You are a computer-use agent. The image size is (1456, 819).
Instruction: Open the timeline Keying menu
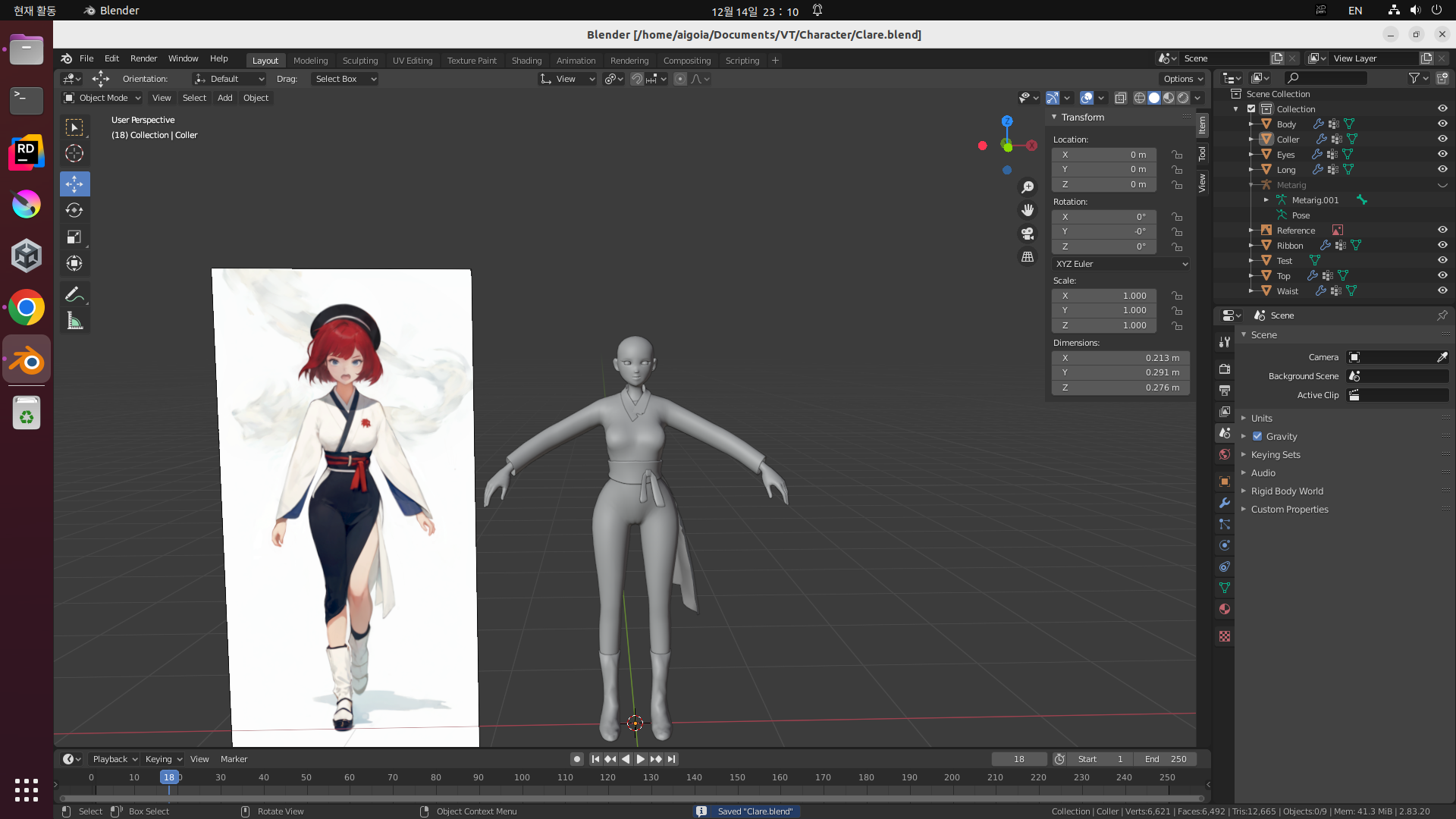click(163, 759)
